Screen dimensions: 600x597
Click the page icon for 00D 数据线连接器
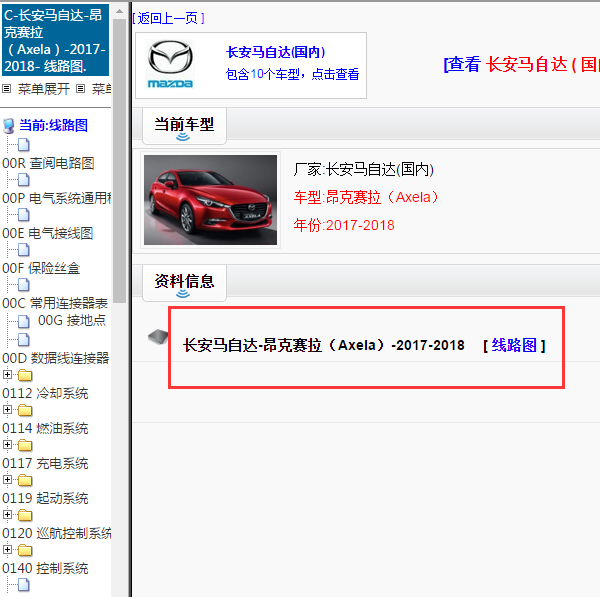24,340
